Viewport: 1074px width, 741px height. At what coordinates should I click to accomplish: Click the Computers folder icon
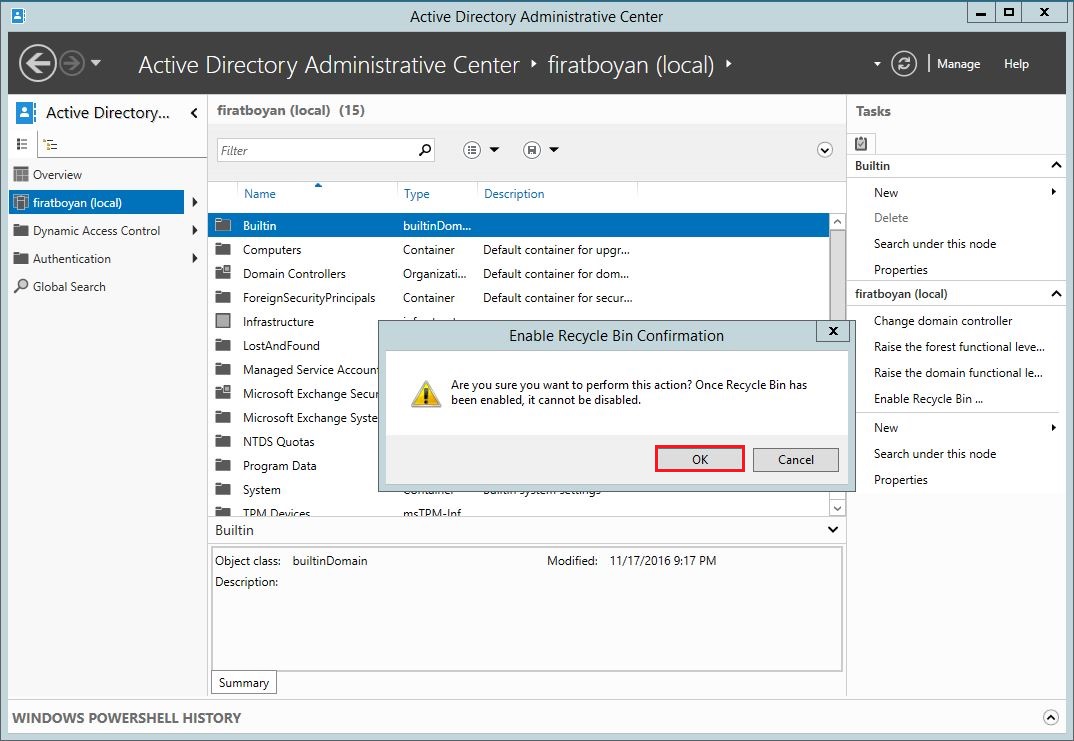coord(223,249)
